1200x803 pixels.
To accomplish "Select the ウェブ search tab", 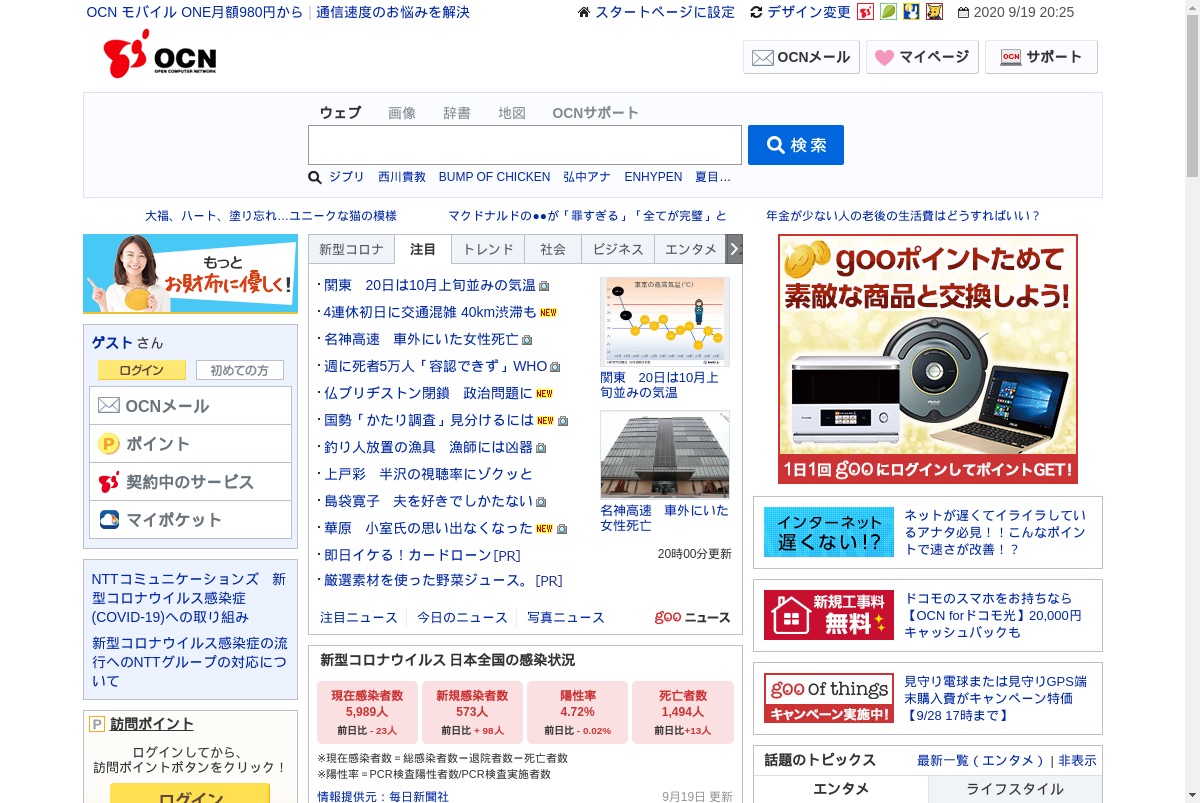I will coord(340,113).
